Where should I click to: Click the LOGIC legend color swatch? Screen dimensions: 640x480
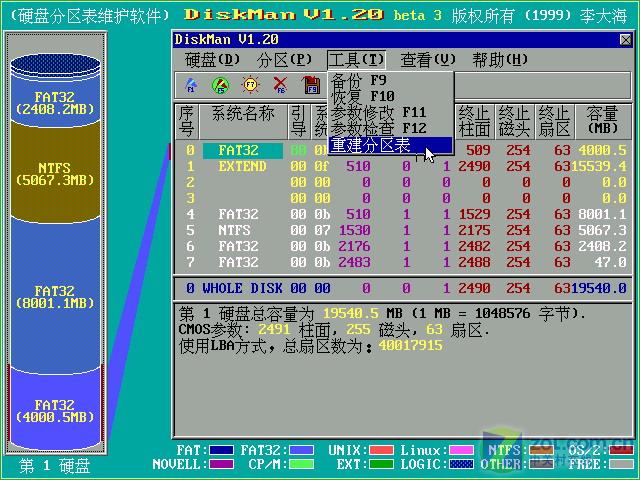tap(461, 464)
